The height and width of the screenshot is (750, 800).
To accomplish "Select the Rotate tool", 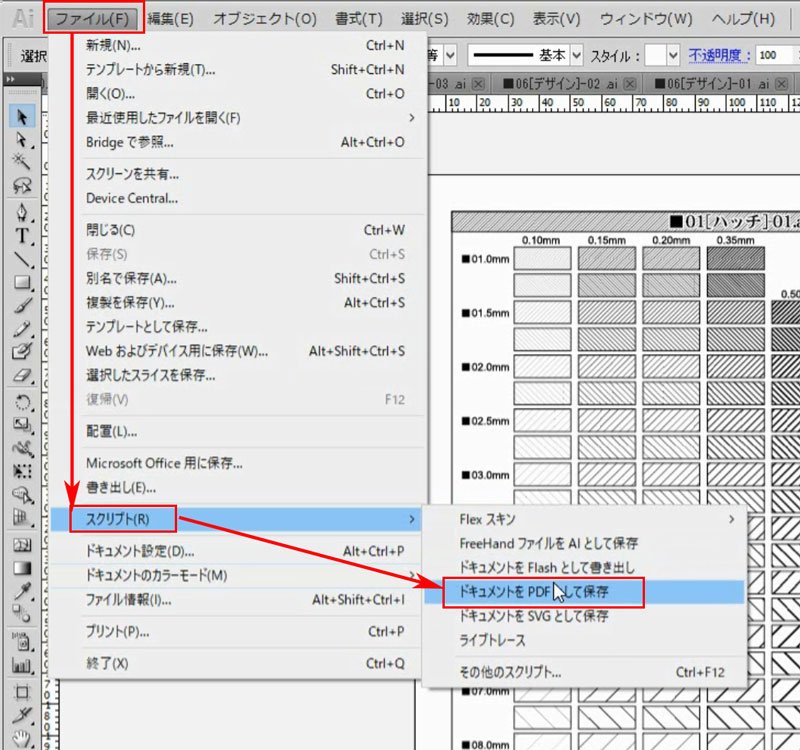I will [22, 403].
